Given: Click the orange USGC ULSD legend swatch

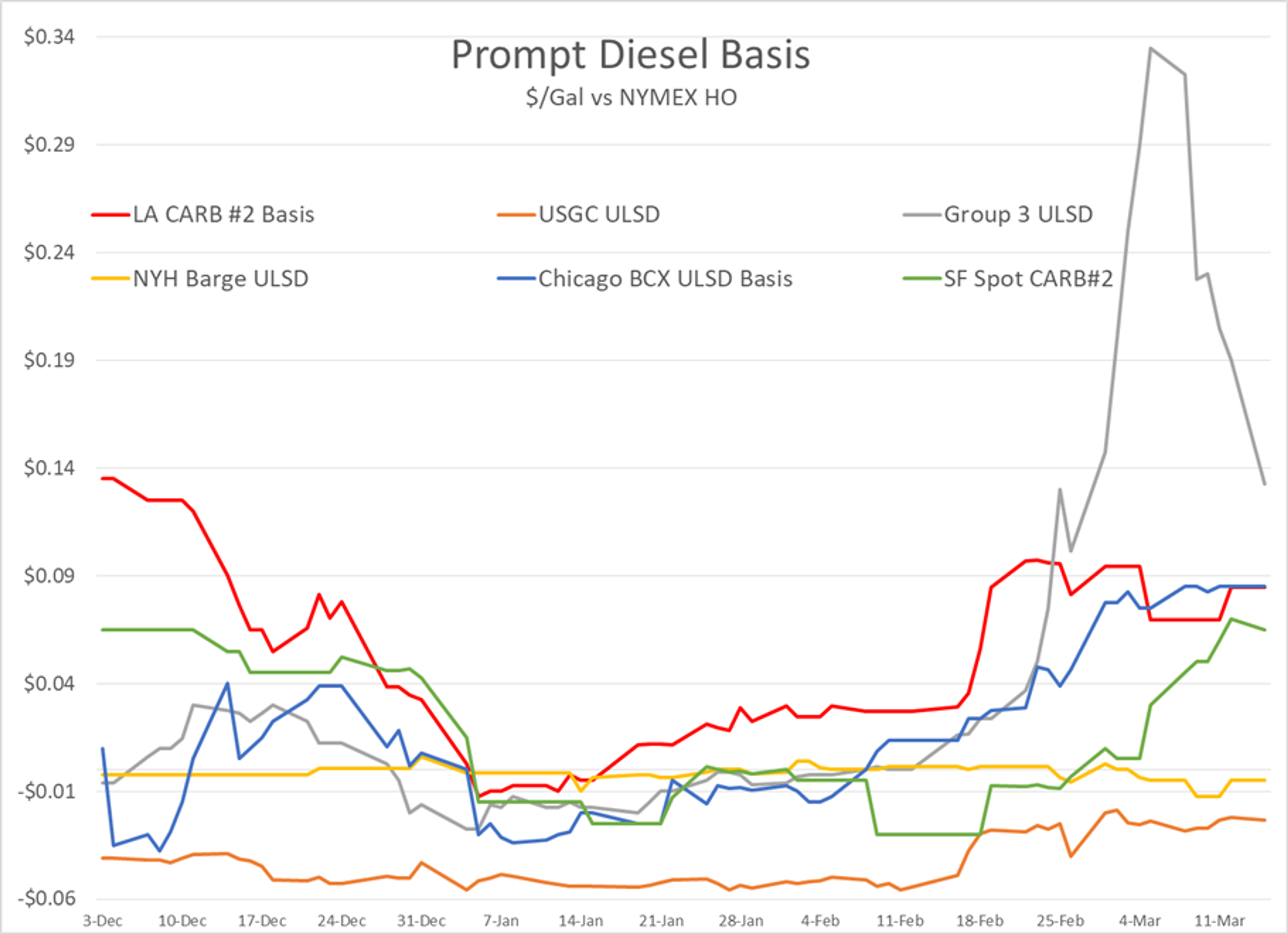Looking at the screenshot, I should coord(516,215).
